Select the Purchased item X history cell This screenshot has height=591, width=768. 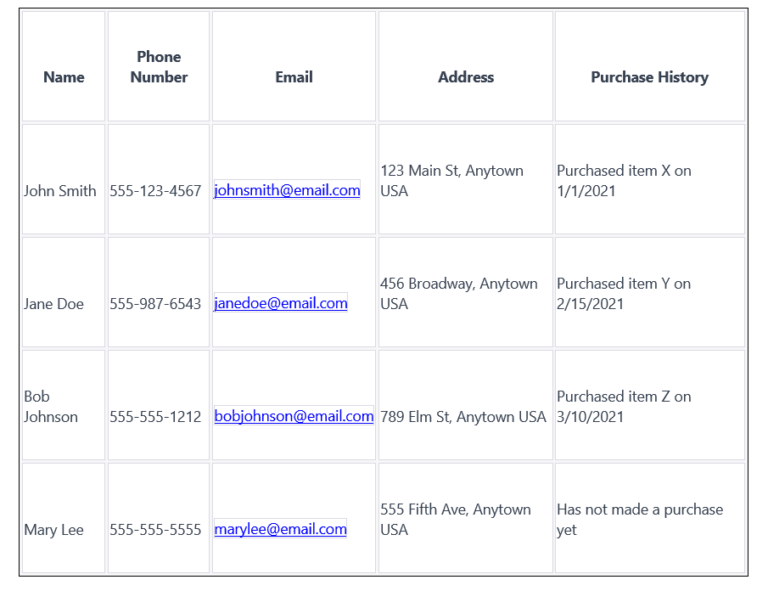(x=624, y=181)
